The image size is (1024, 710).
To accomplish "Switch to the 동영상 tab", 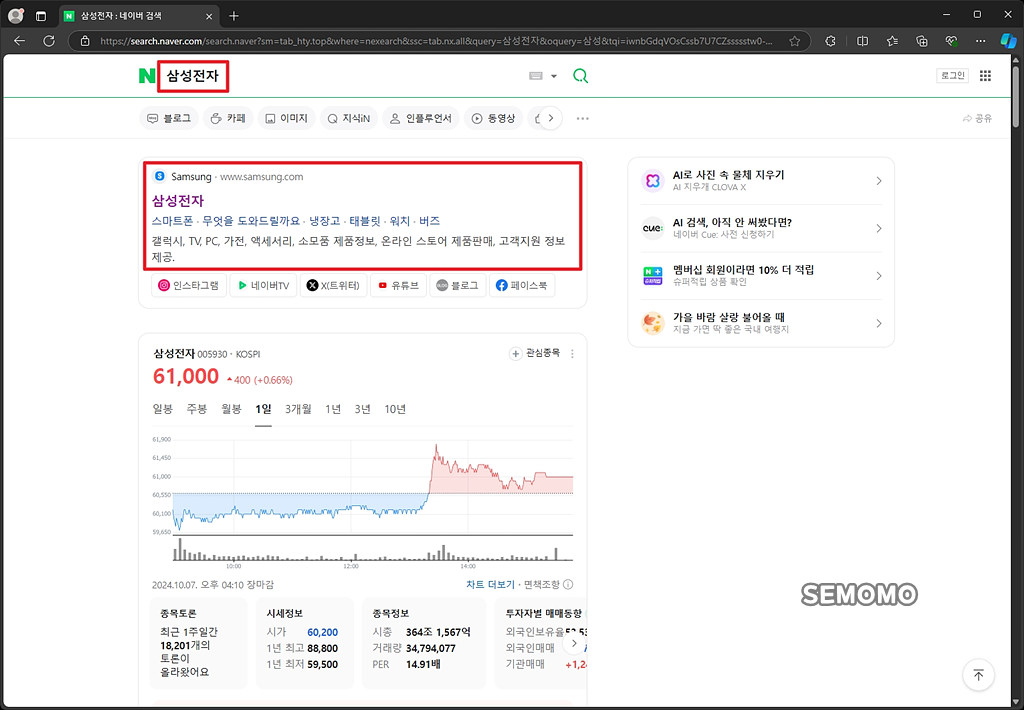I will point(493,118).
